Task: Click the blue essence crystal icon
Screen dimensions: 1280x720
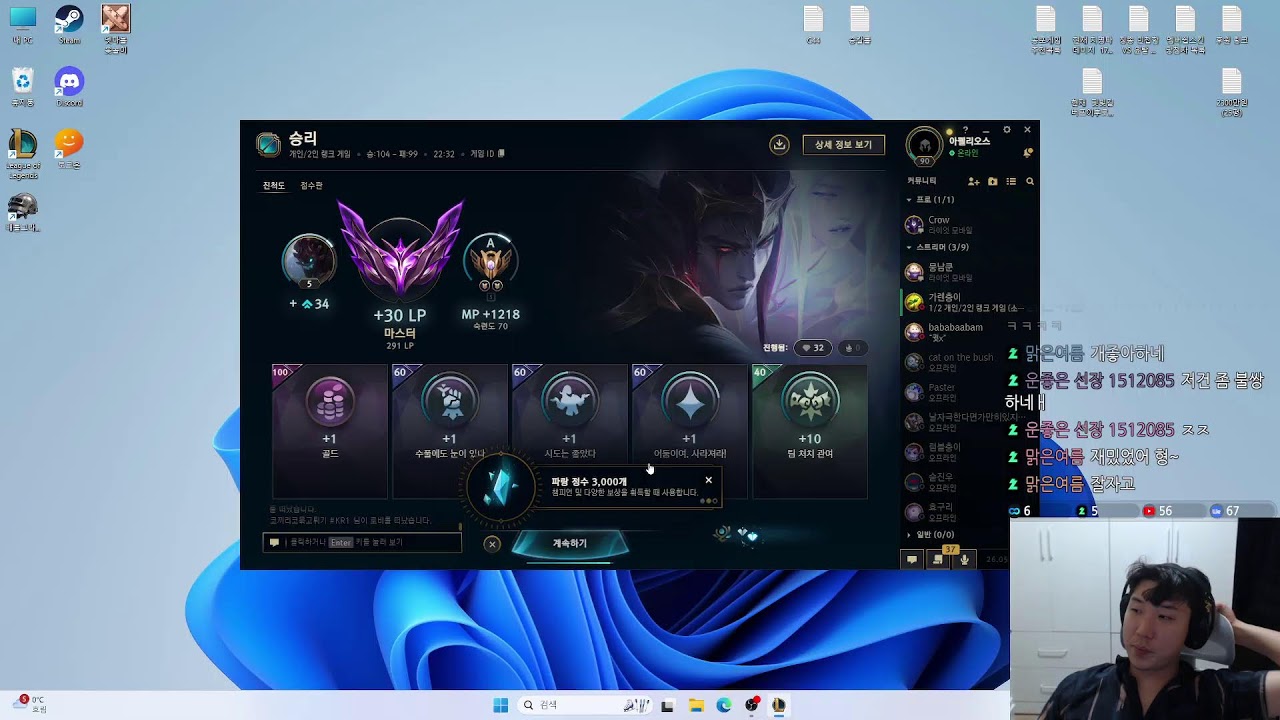Action: [501, 489]
